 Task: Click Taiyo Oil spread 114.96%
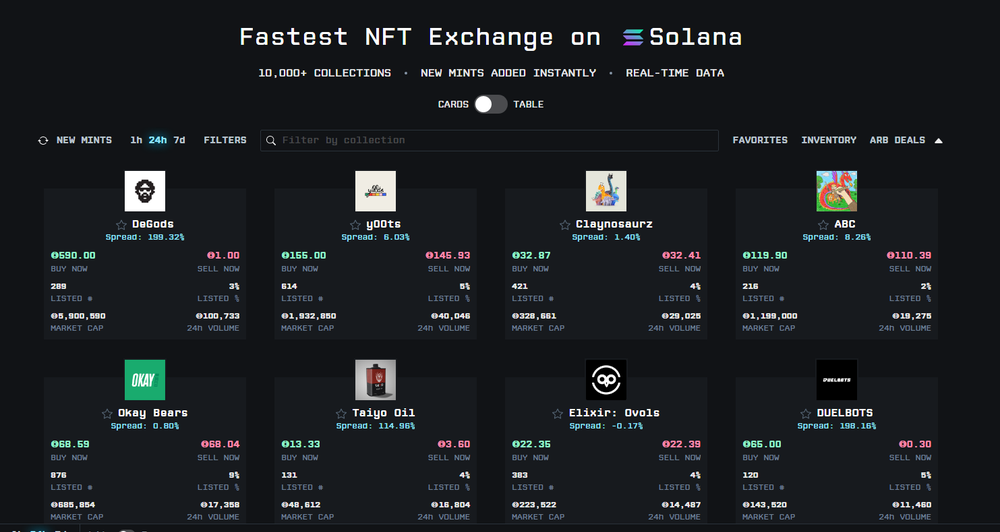pos(376,426)
